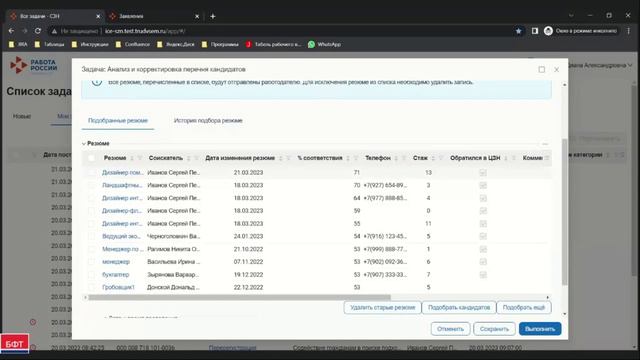Sort by the Стаж column
The width and height of the screenshot is (640, 360).
tap(433, 158)
